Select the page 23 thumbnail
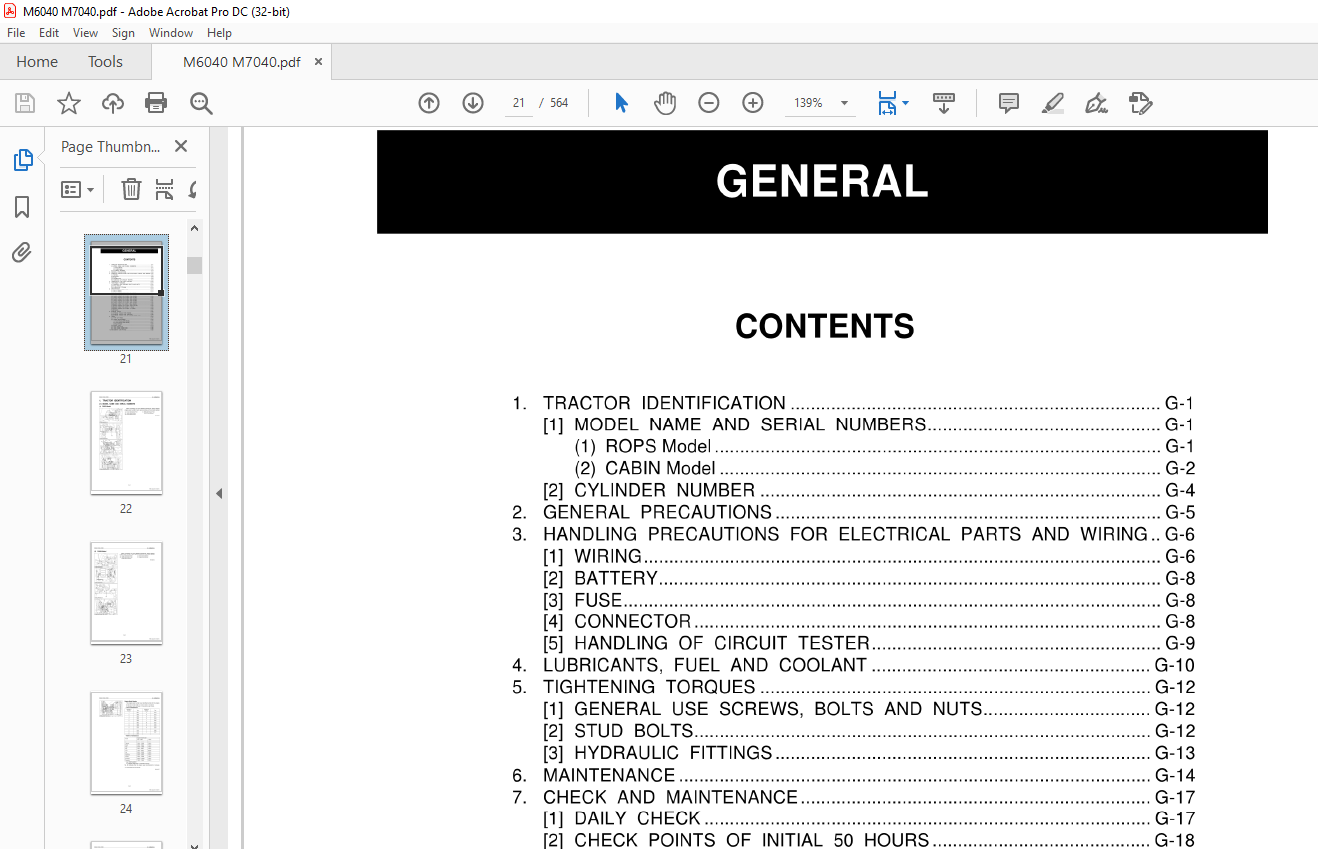This screenshot has height=849, width=1318. (126, 593)
